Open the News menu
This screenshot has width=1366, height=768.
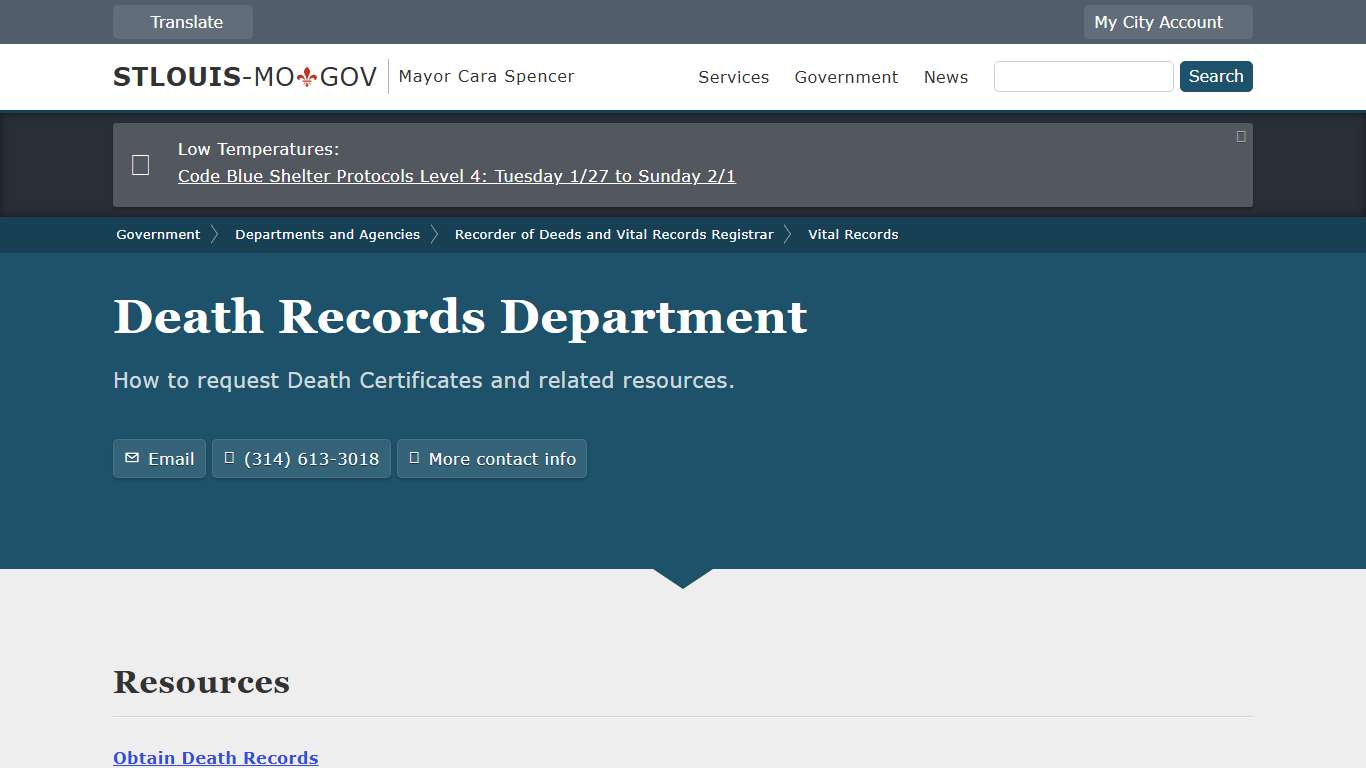(945, 77)
